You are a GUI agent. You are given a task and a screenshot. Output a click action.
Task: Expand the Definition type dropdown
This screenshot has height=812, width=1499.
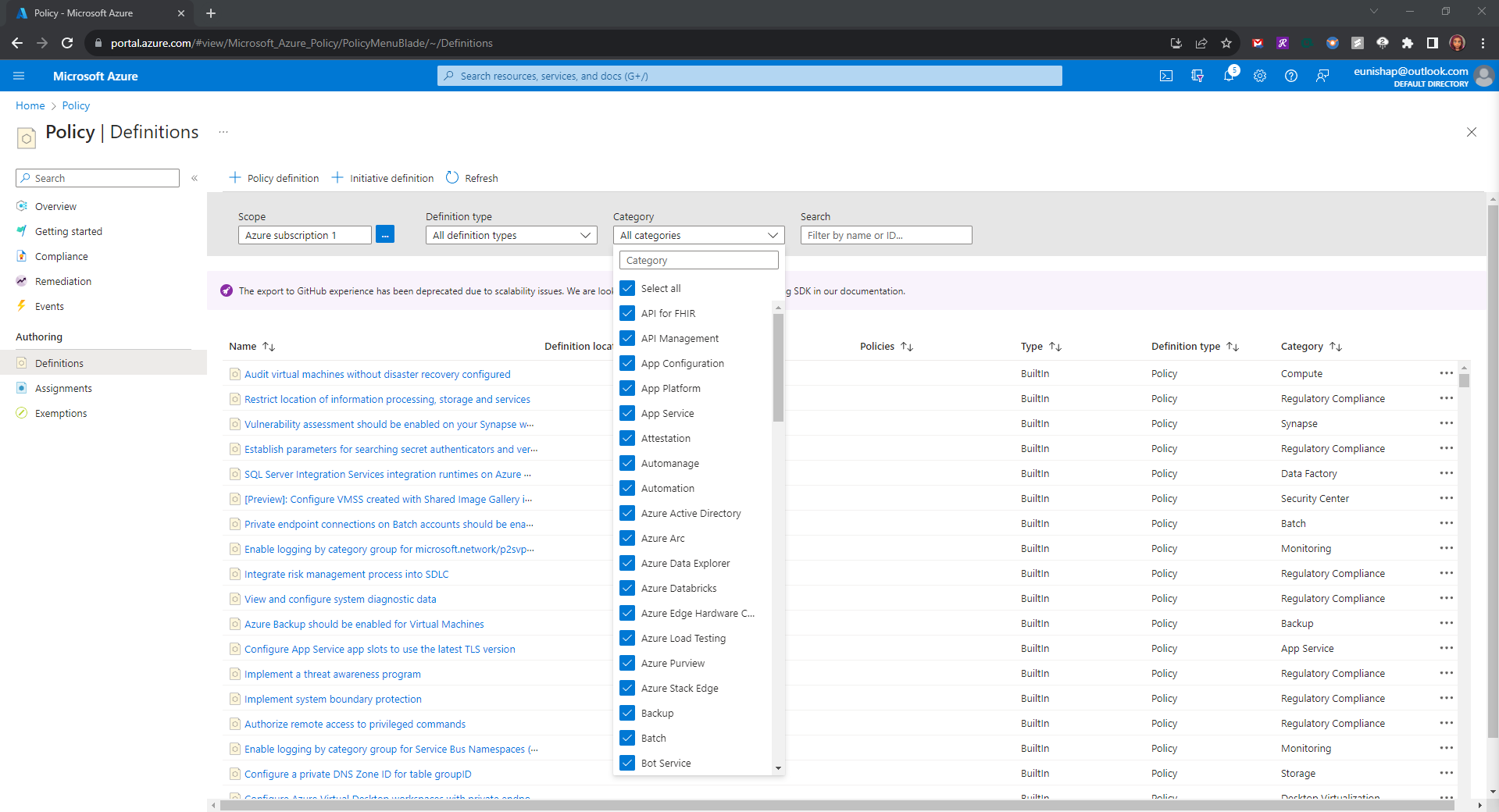click(511, 235)
